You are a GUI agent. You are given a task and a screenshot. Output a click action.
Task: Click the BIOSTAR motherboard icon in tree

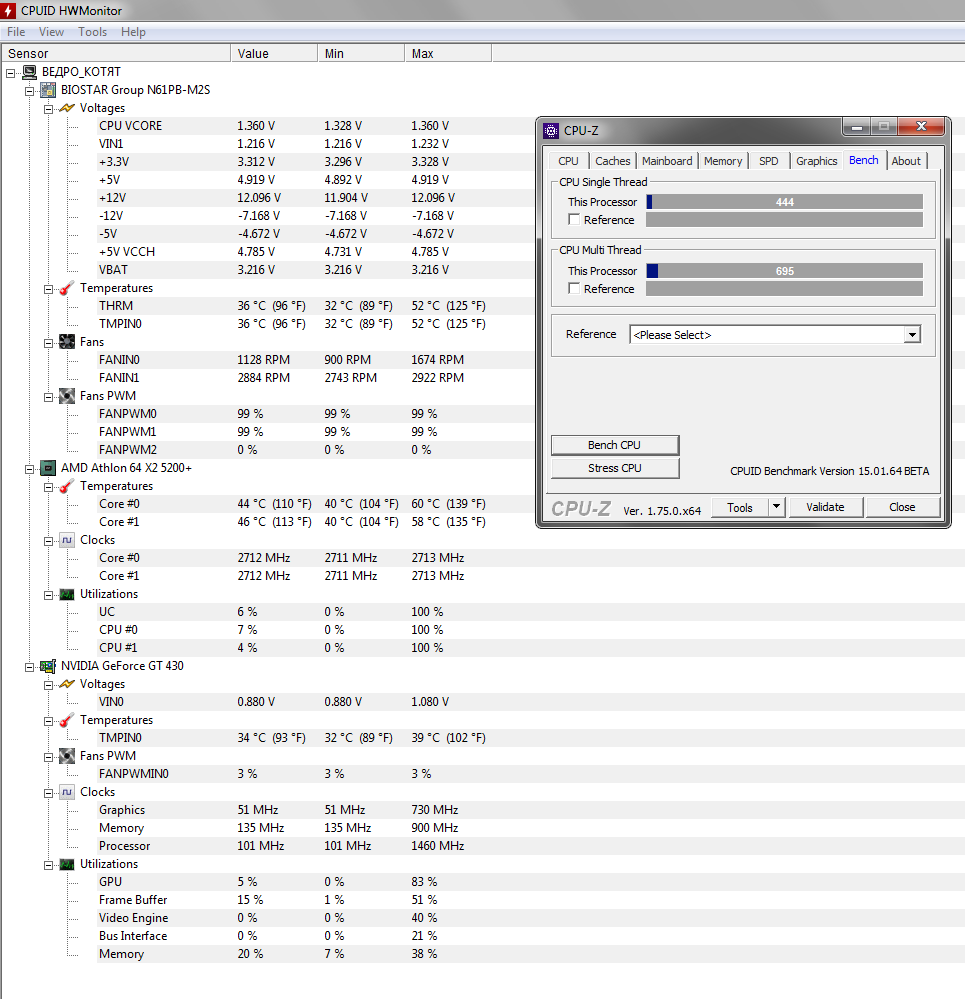(x=47, y=90)
